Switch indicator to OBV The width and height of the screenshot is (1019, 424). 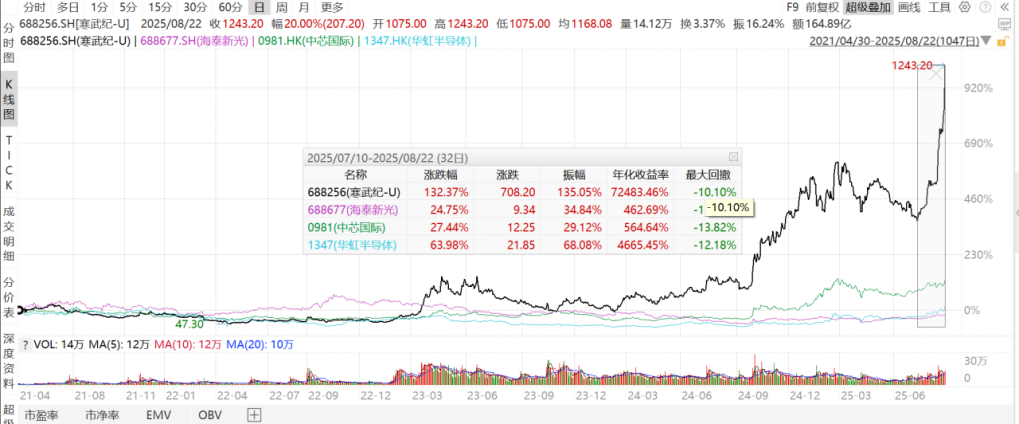tap(210, 414)
